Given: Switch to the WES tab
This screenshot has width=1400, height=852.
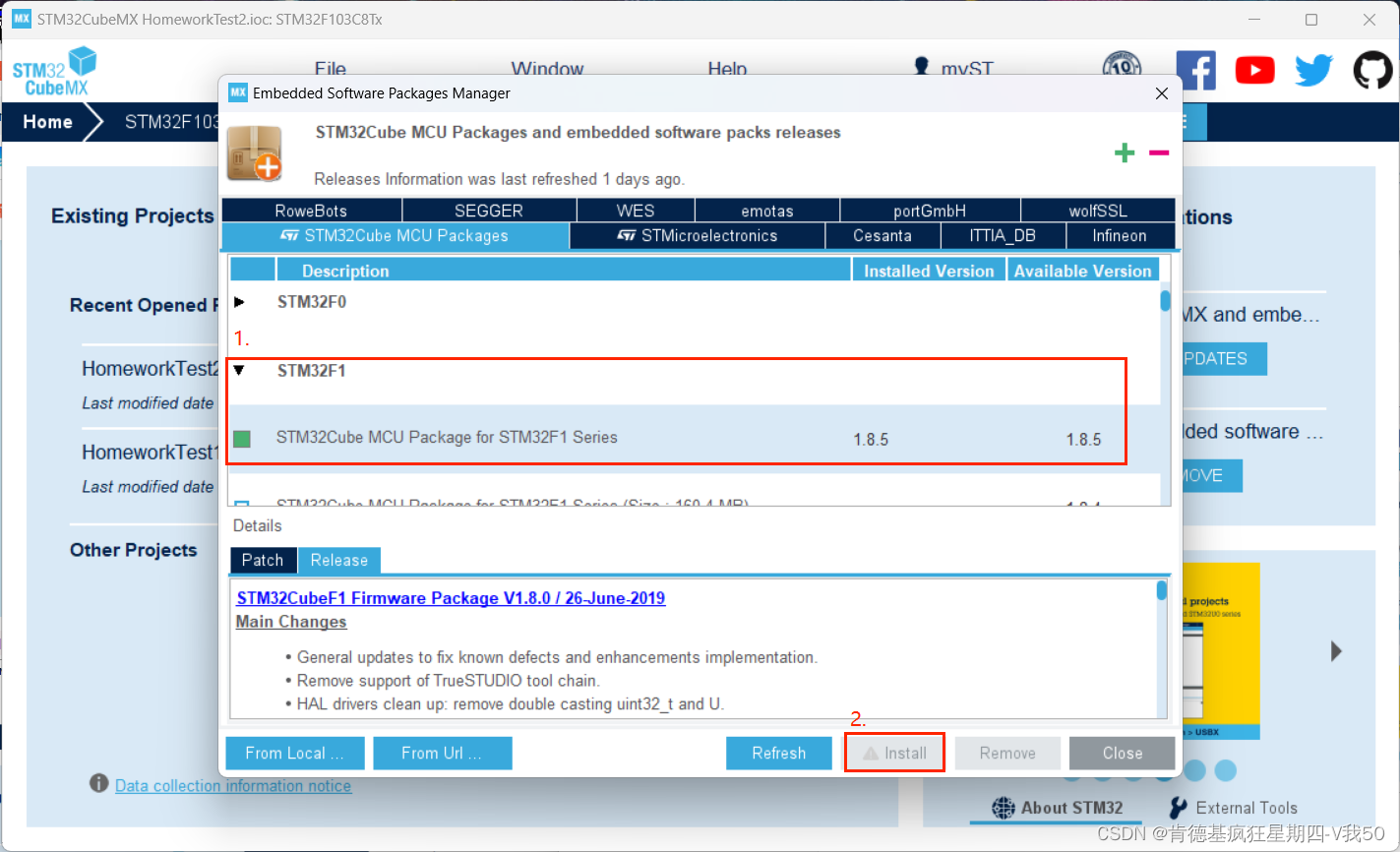Looking at the screenshot, I should click(x=636, y=211).
